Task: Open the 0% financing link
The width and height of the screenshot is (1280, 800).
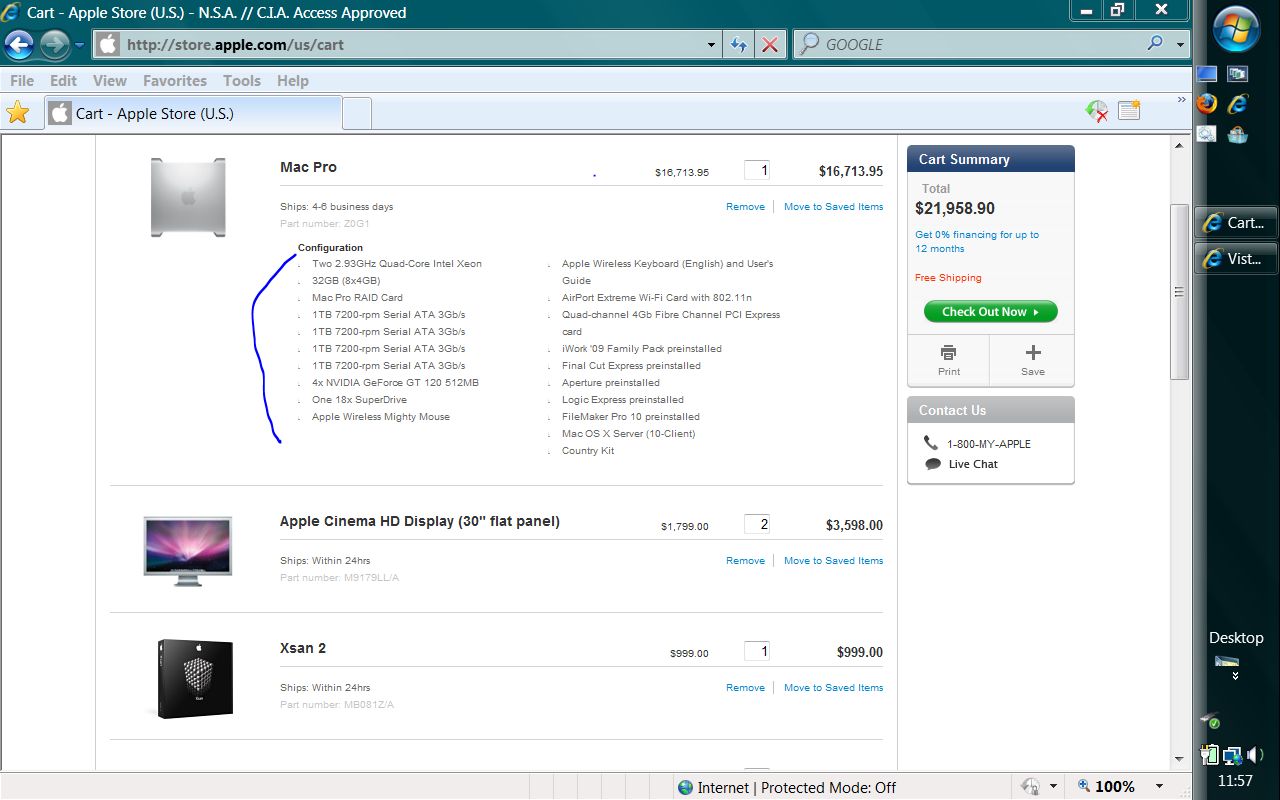Action: (977, 242)
